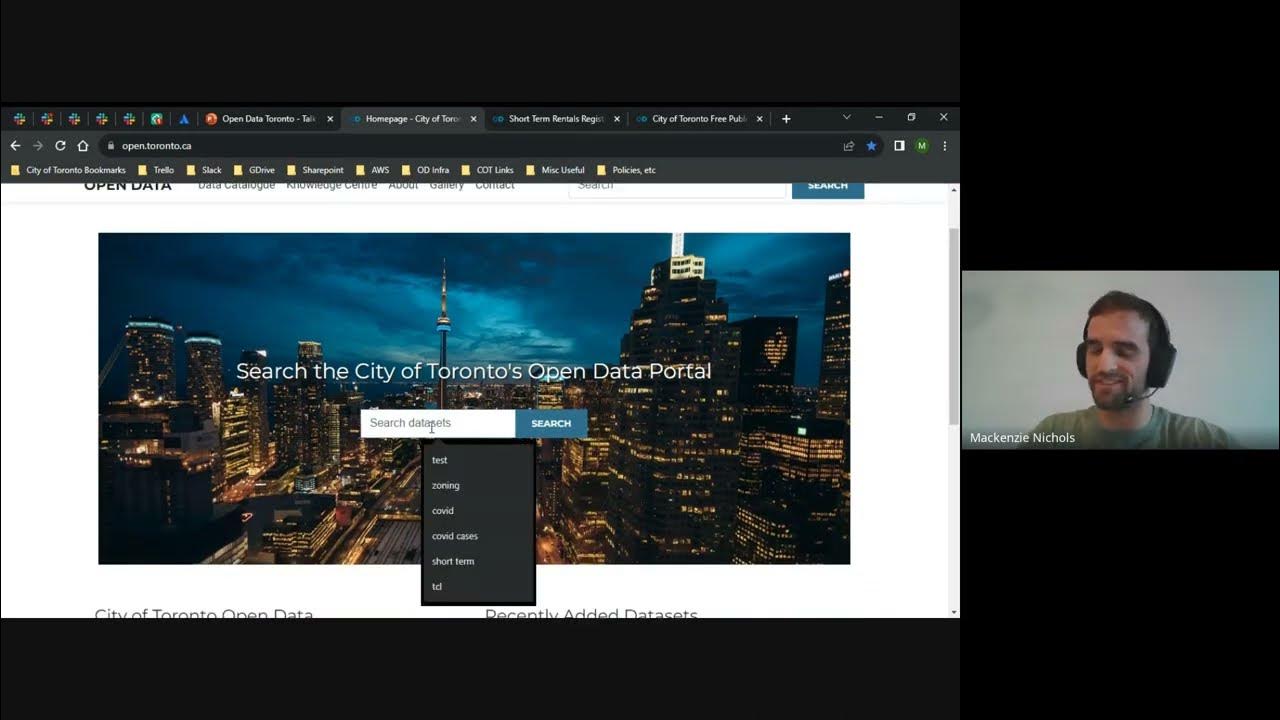Viewport: 1280px width, 720px height.
Task: Close the Open Data Toronto - Talk tab
Action: click(x=330, y=119)
